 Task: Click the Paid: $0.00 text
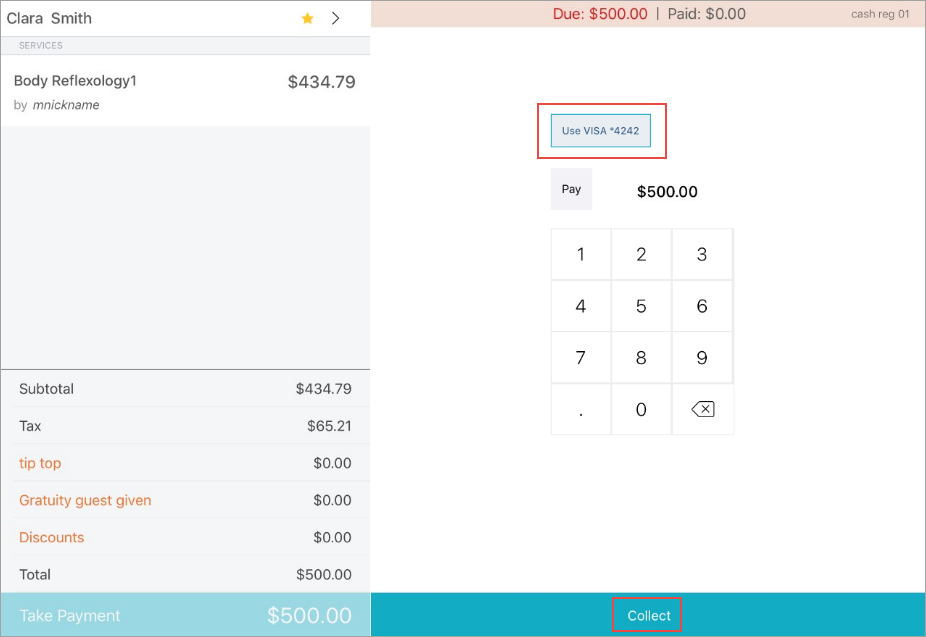[x=706, y=14]
